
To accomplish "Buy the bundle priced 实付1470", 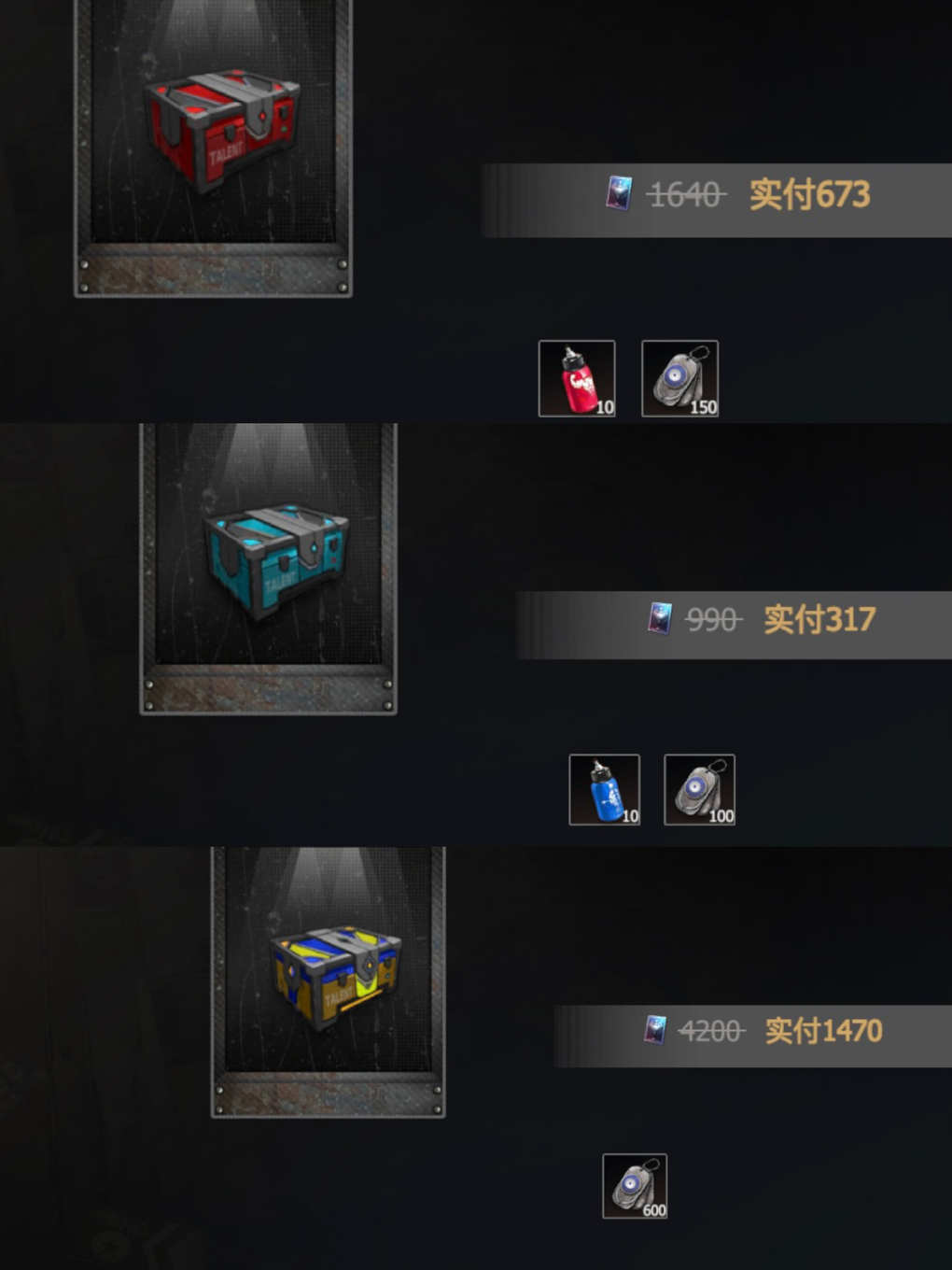I will click(x=823, y=1031).
